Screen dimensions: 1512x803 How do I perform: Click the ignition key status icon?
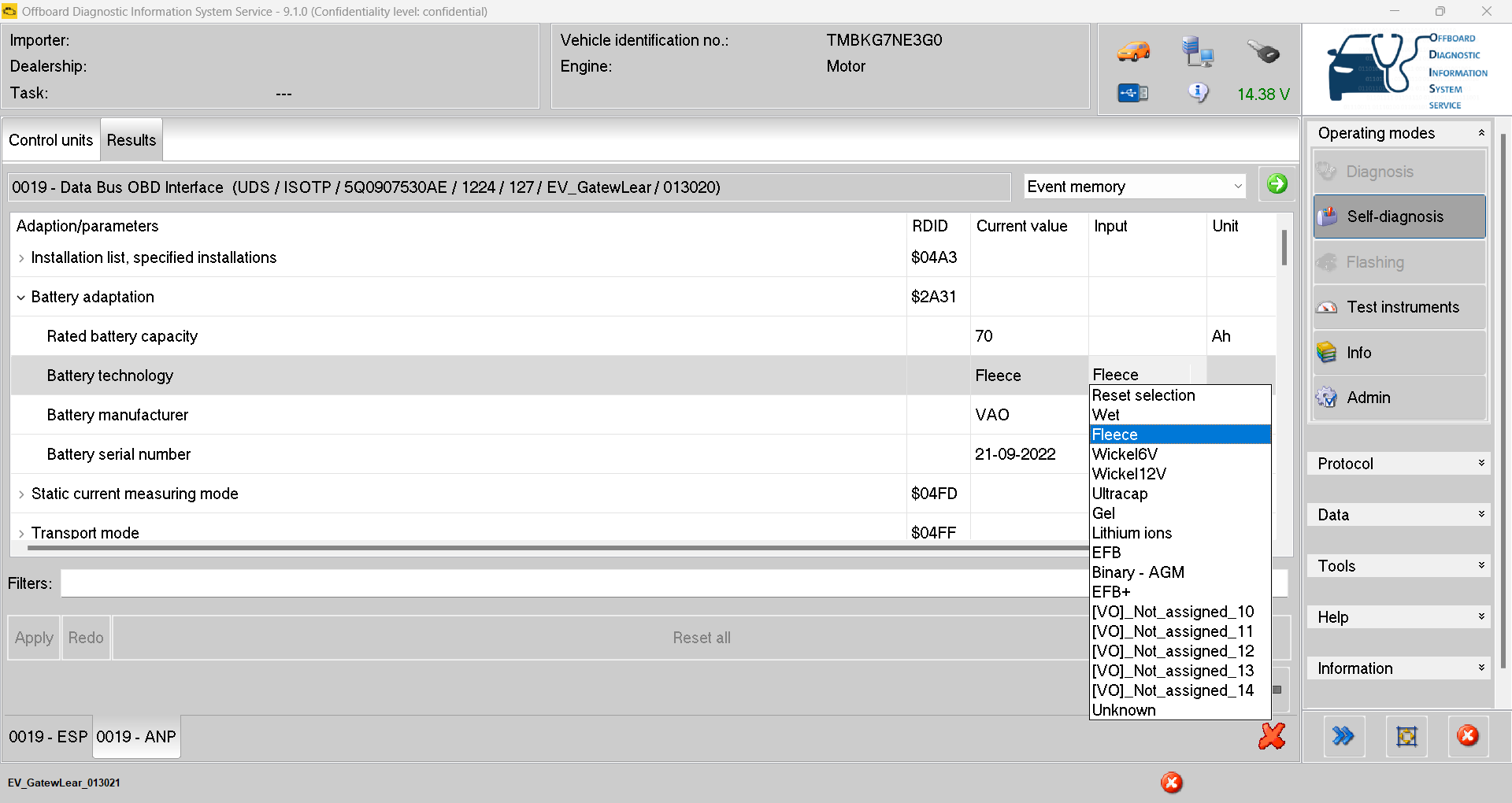click(1263, 52)
